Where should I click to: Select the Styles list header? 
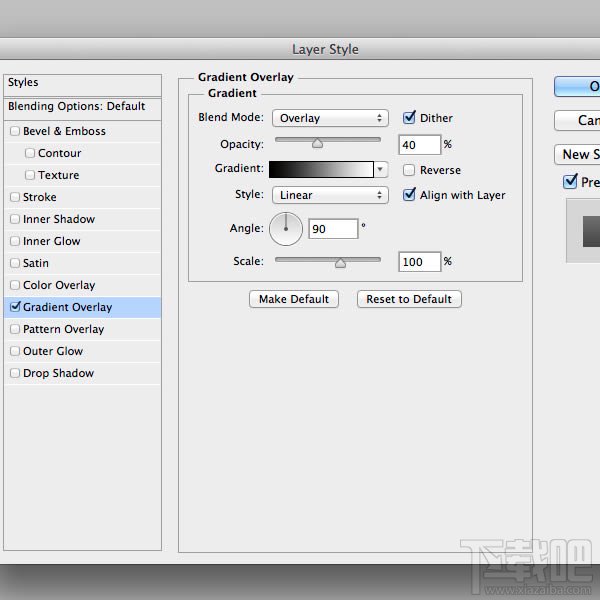pyautogui.click(x=83, y=85)
